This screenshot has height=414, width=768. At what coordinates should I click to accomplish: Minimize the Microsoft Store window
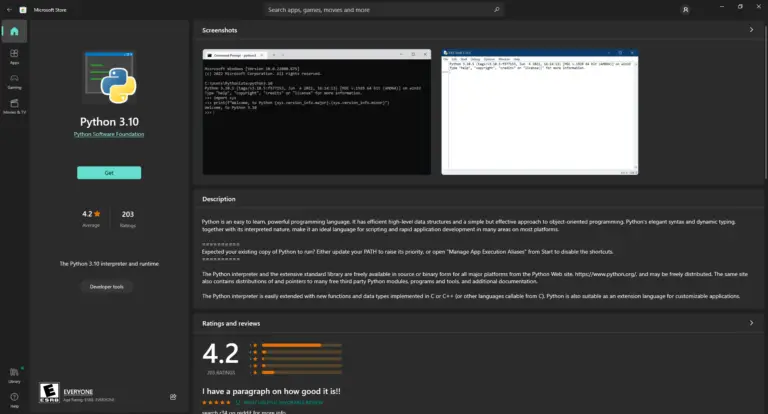click(x=721, y=7)
